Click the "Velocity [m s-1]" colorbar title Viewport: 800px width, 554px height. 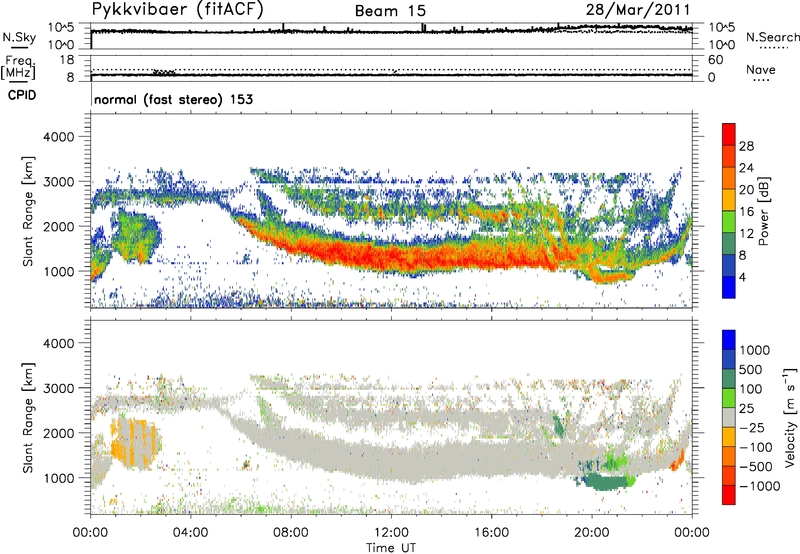coord(790,417)
